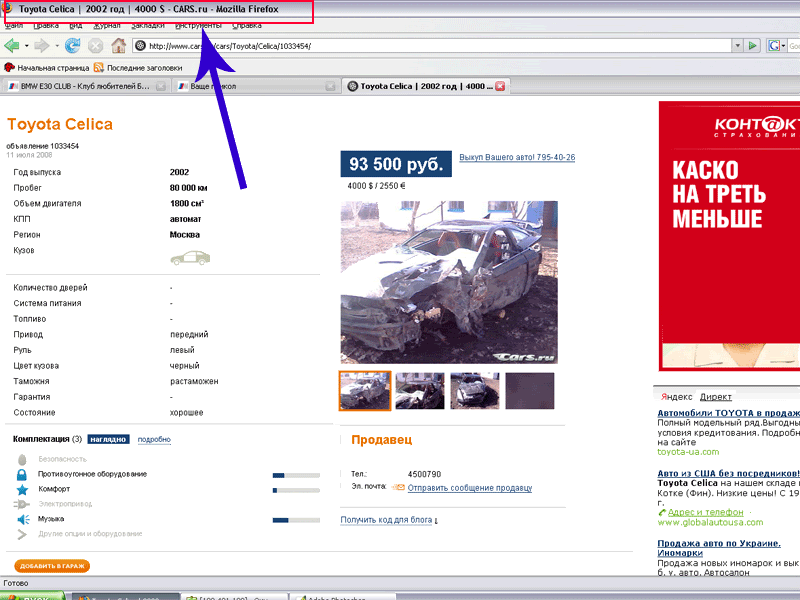Click the Firefox taskbar button
The height and width of the screenshot is (600, 800).
pos(126,596)
